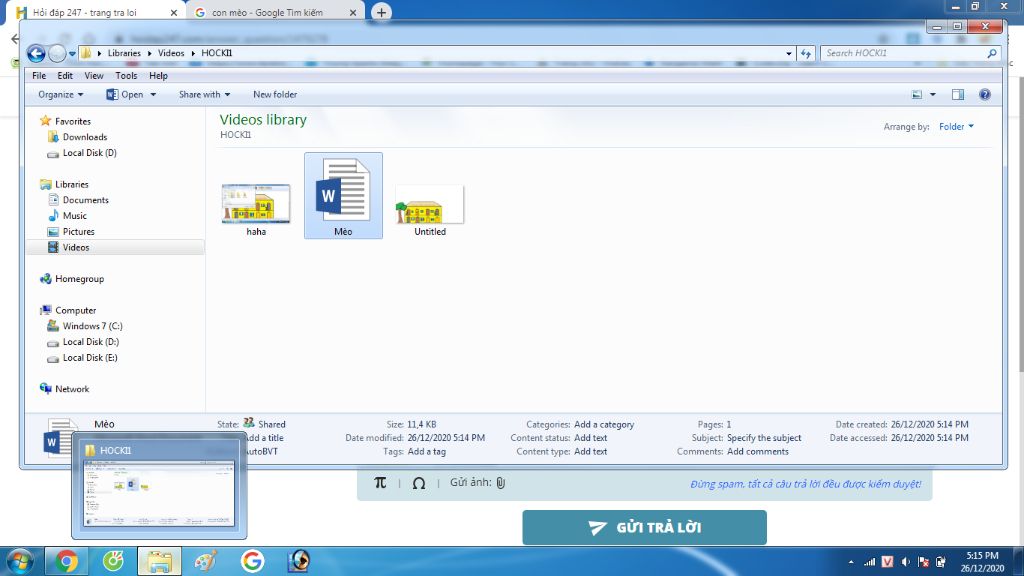The image size is (1024, 576).
Task: Click Specify the subject field
Action: (764, 438)
